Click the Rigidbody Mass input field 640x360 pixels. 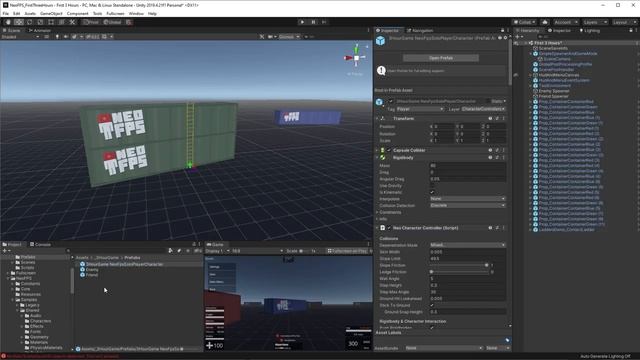coord(468,166)
